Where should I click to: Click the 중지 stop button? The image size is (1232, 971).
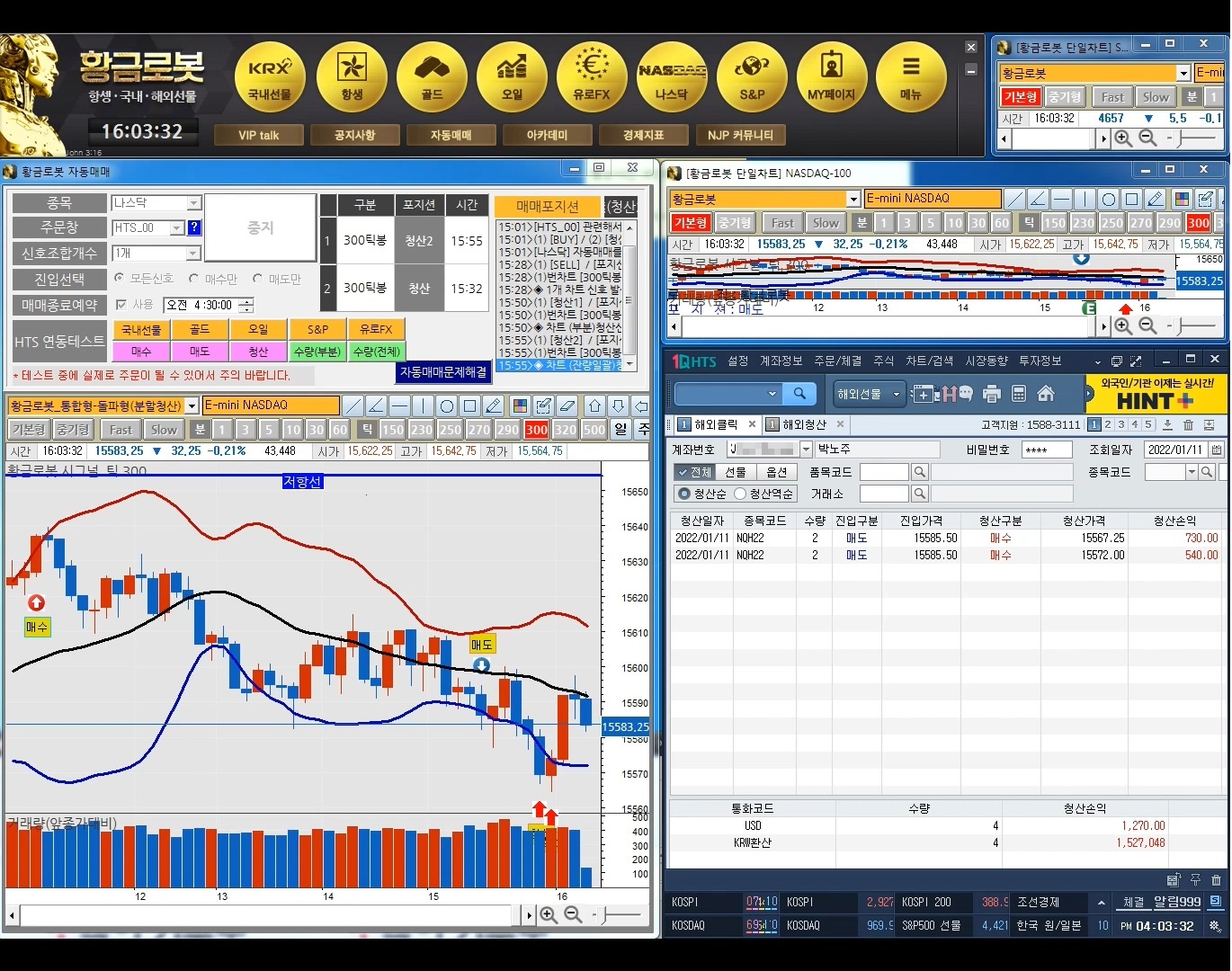click(x=260, y=227)
